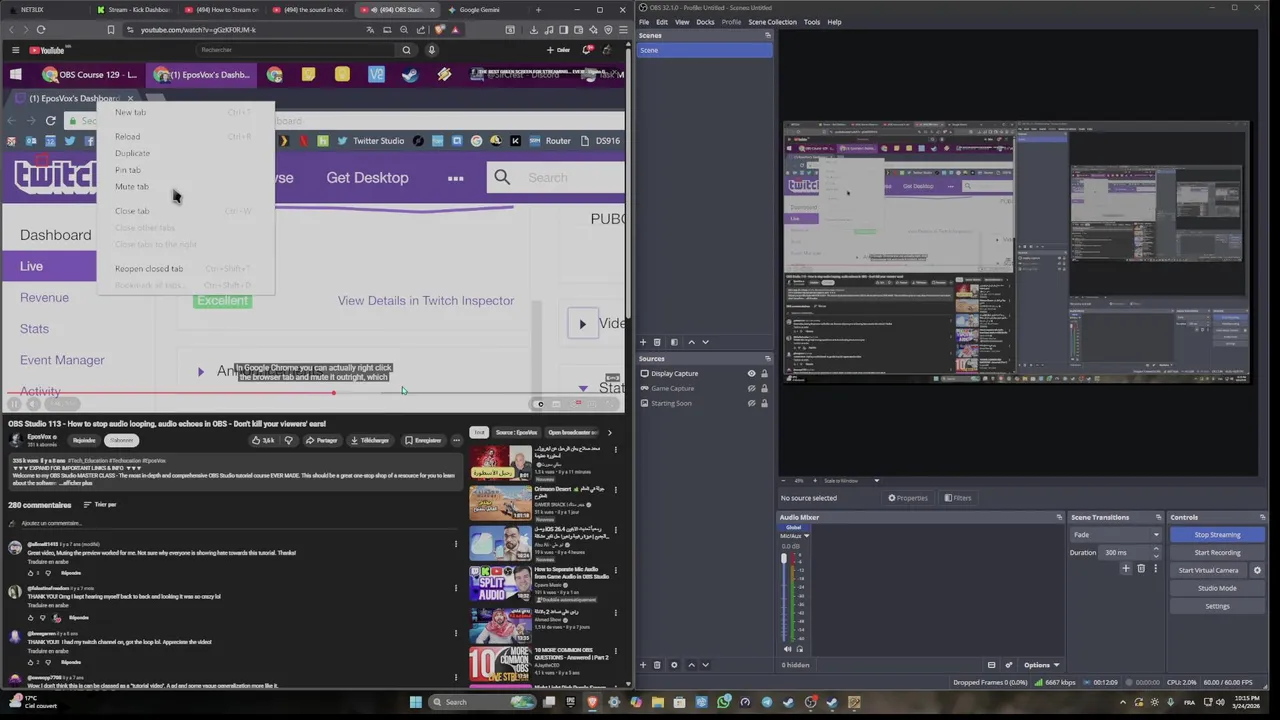
Task: Open OBS Scene Collection menu
Action: [x=772, y=22]
